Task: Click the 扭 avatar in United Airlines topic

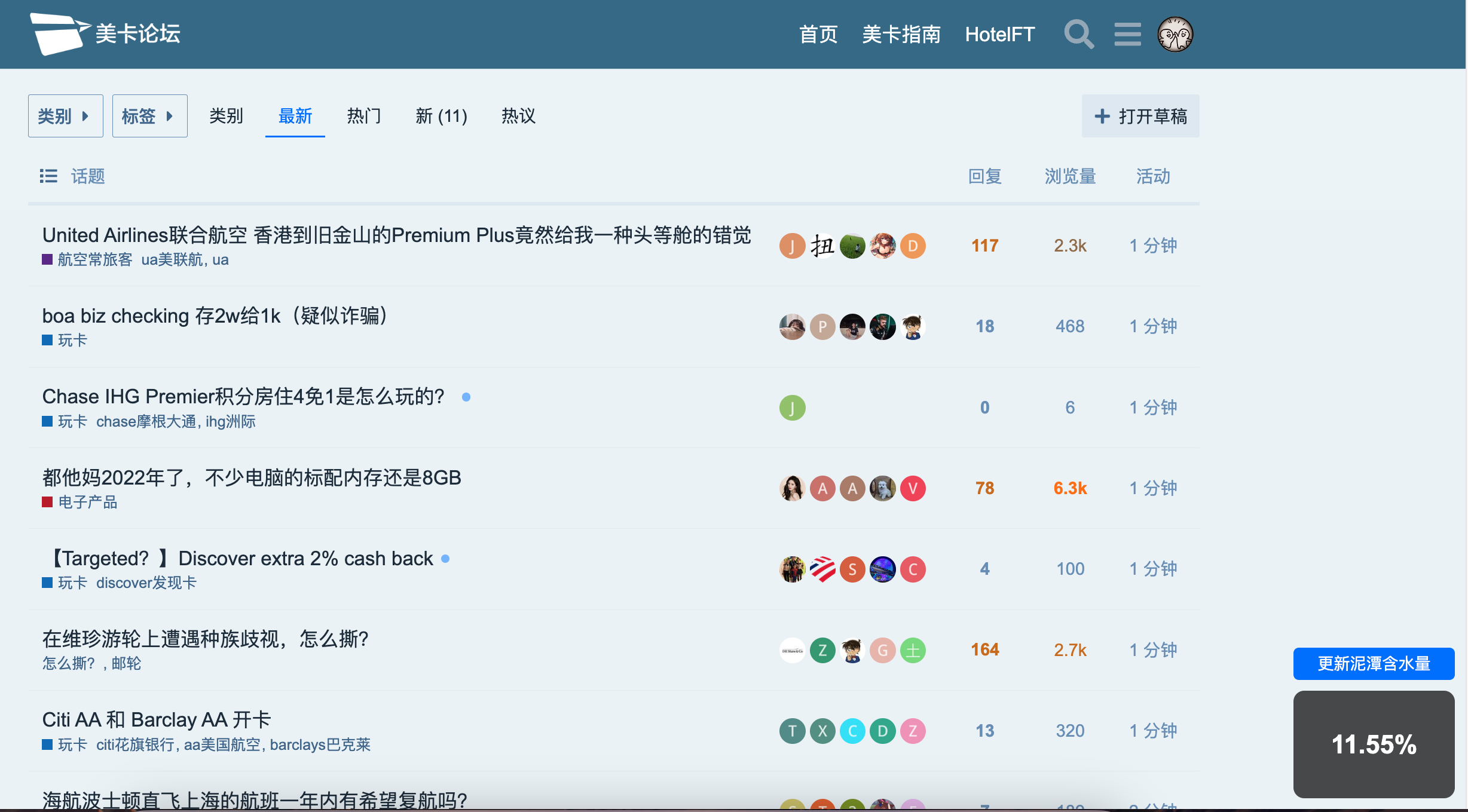Action: 822,246
